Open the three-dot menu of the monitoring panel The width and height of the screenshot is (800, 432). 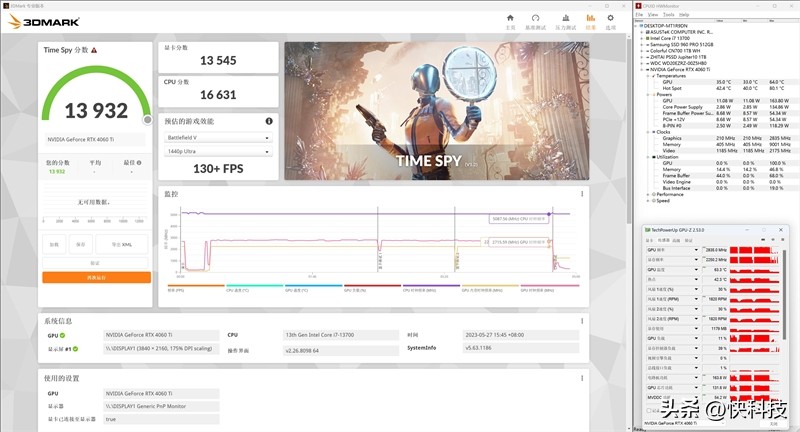click(583, 193)
